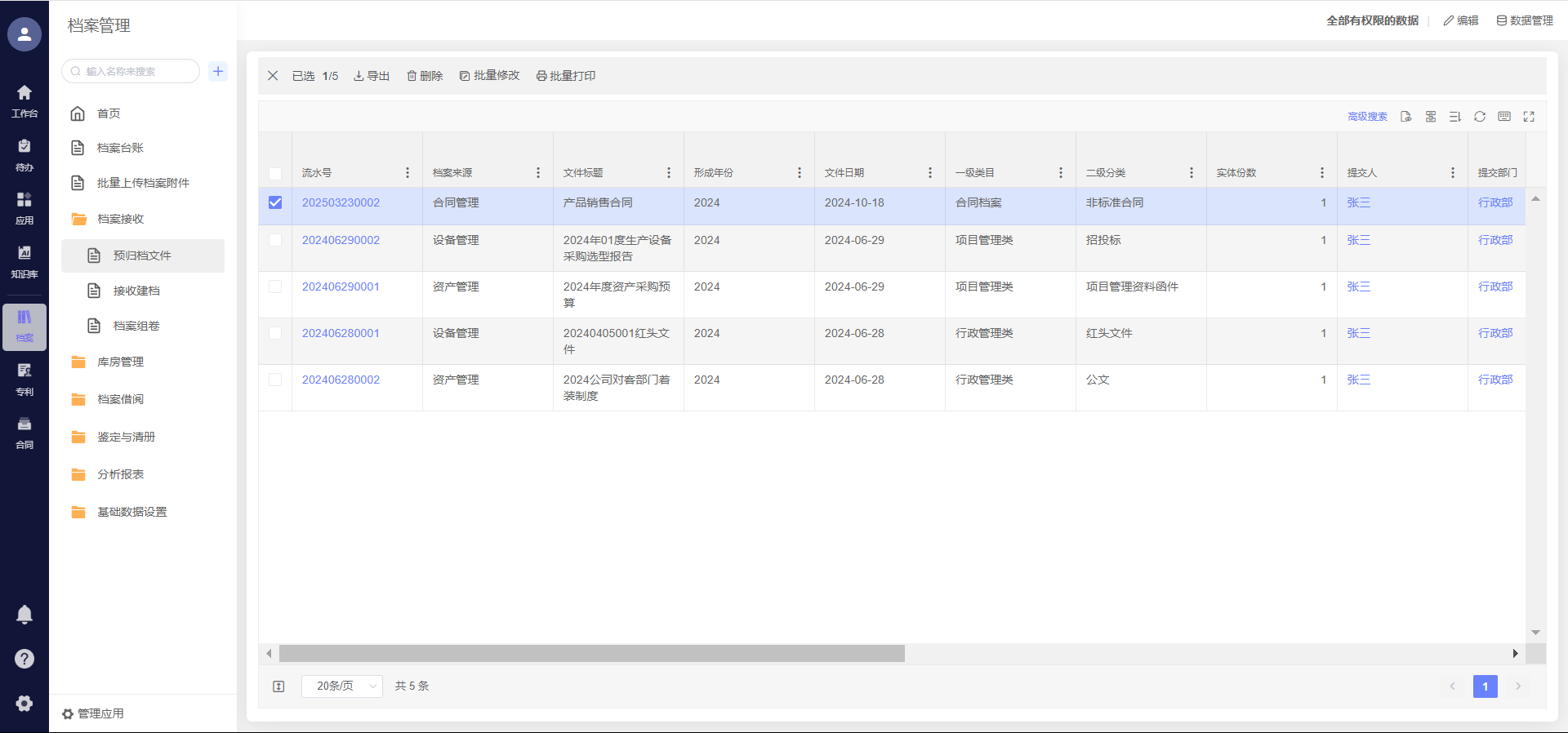
Task: Click the help question mark icon
Action: pyautogui.click(x=24, y=659)
